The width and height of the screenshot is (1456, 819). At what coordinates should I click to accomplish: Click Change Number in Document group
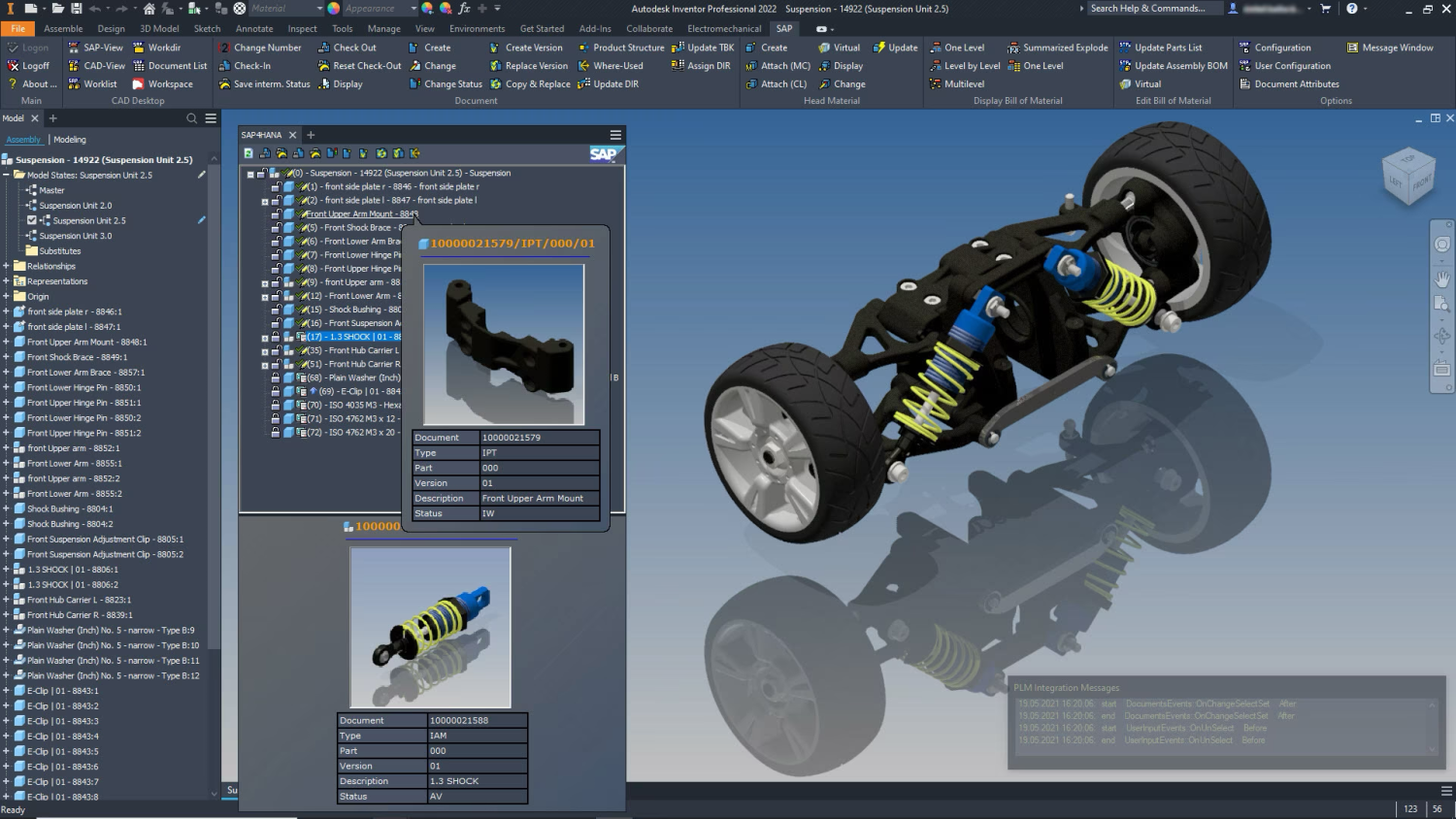click(260, 48)
